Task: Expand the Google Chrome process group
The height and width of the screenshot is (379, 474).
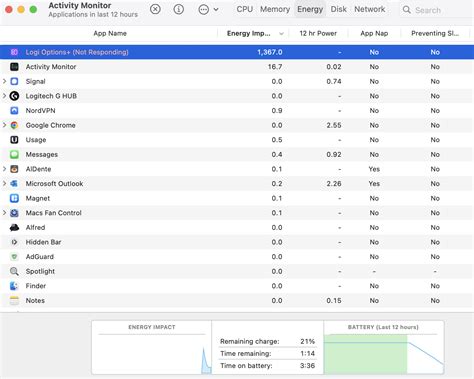Action: (x=4, y=125)
